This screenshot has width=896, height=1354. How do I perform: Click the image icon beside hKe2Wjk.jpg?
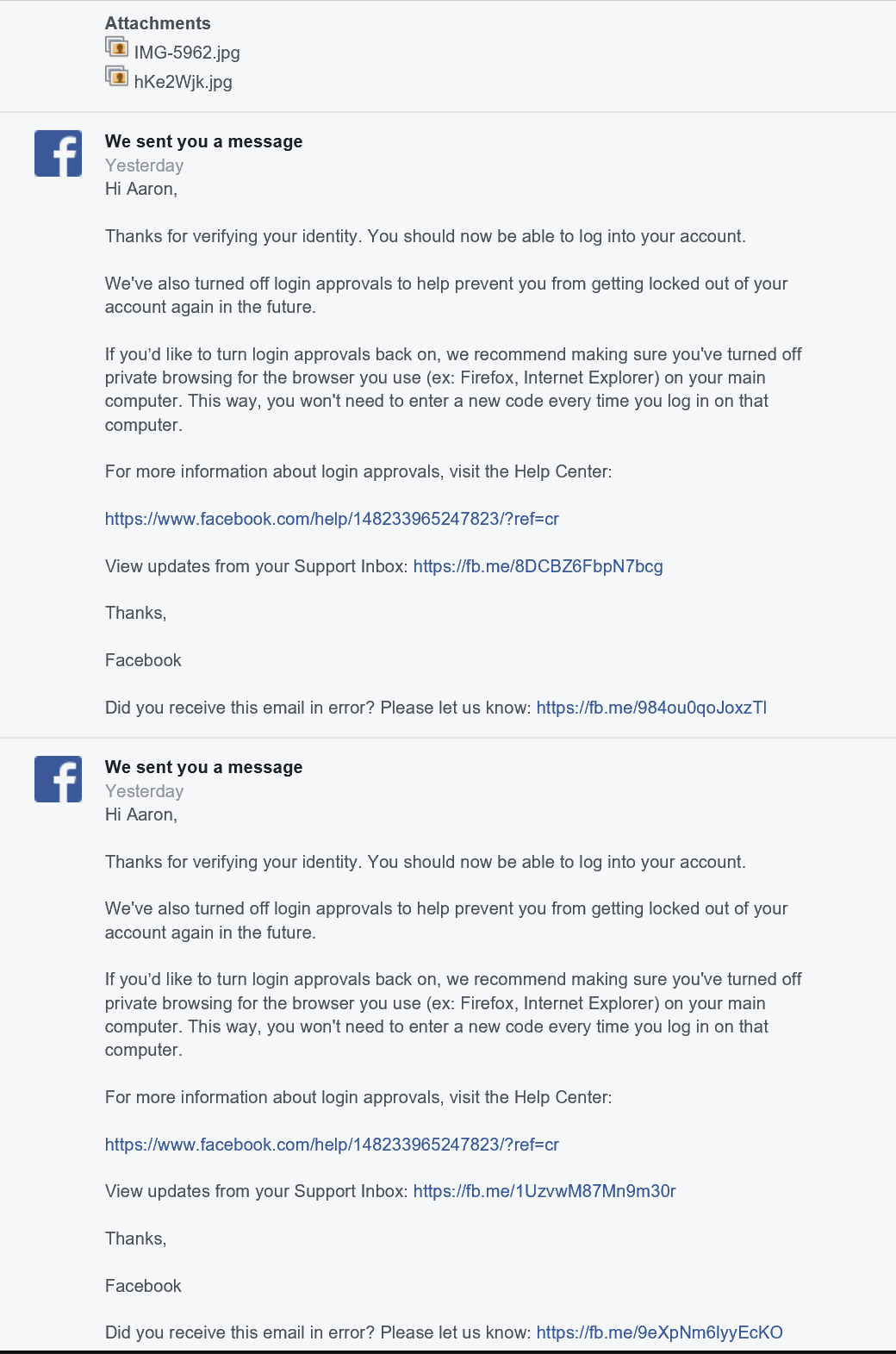click(x=116, y=77)
